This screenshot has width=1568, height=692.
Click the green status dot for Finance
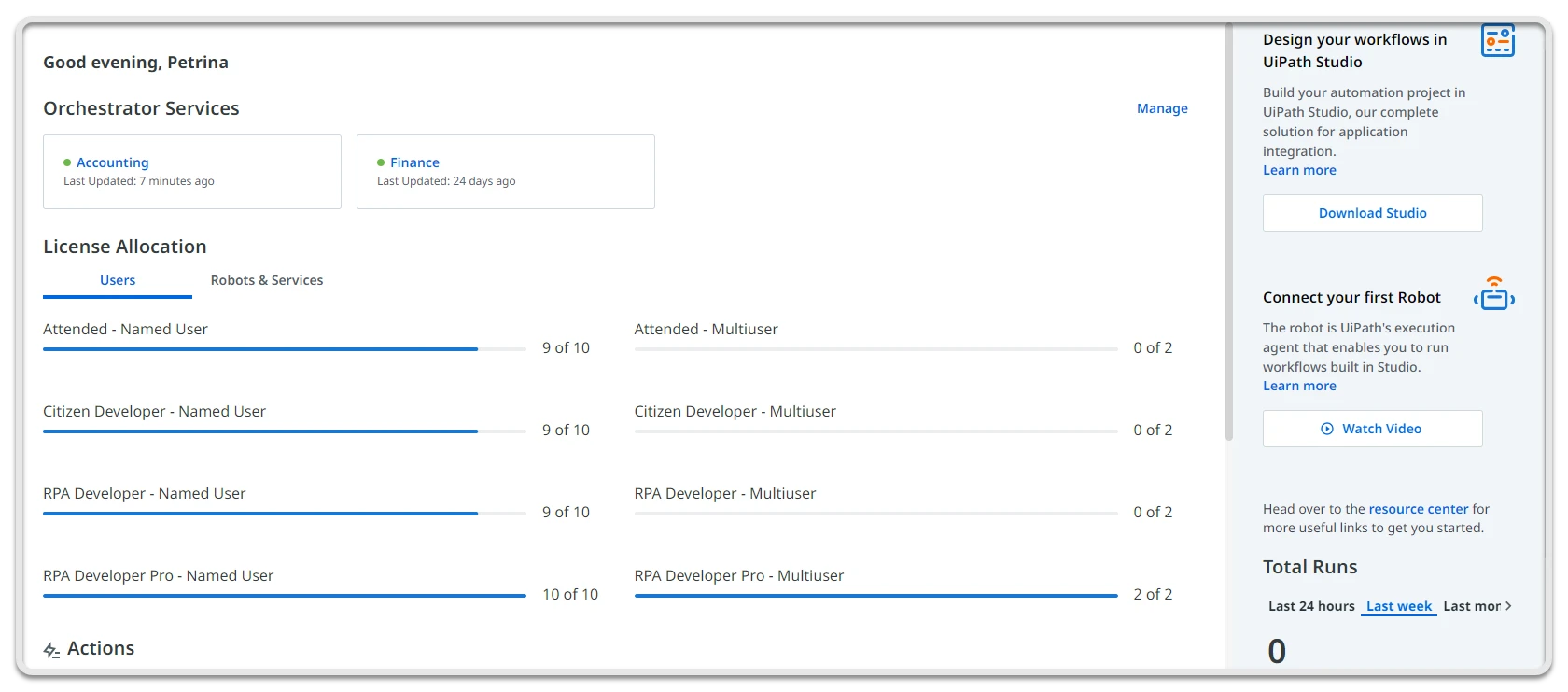click(381, 162)
